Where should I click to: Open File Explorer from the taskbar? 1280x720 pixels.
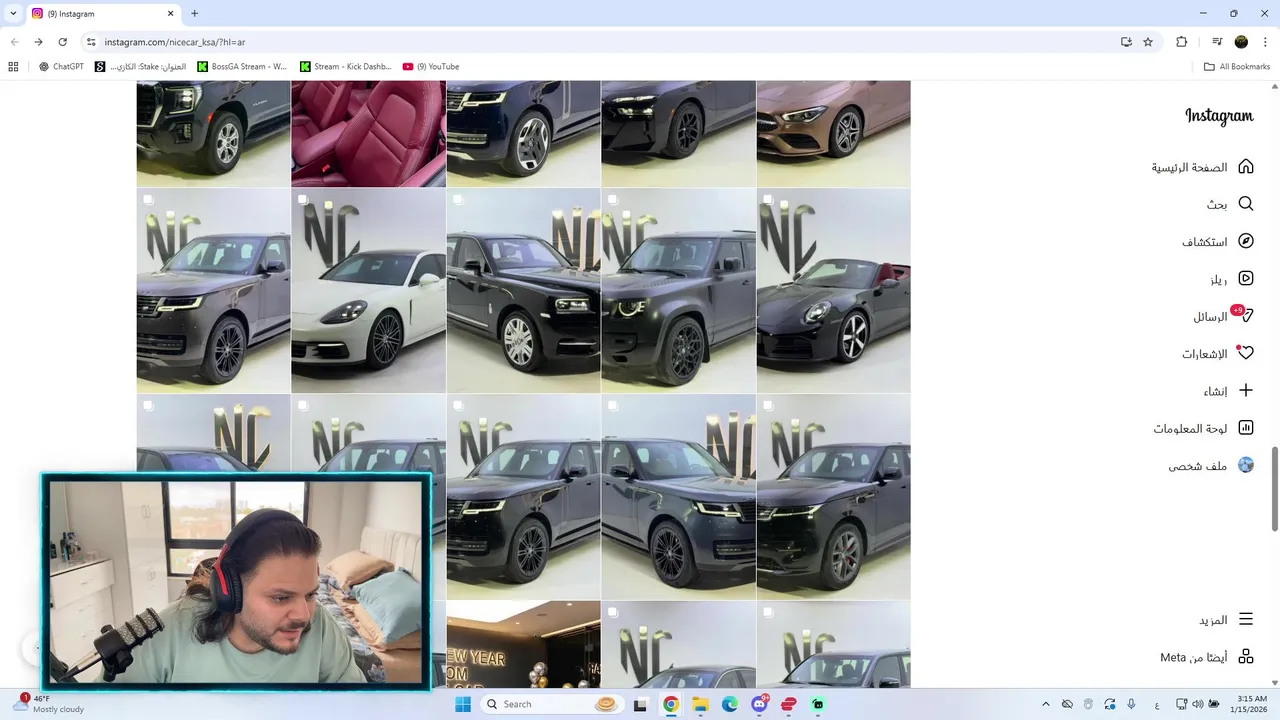point(700,704)
